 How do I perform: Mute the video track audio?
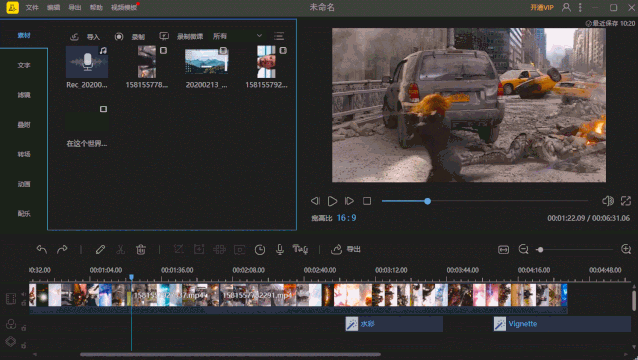[x=24, y=294]
